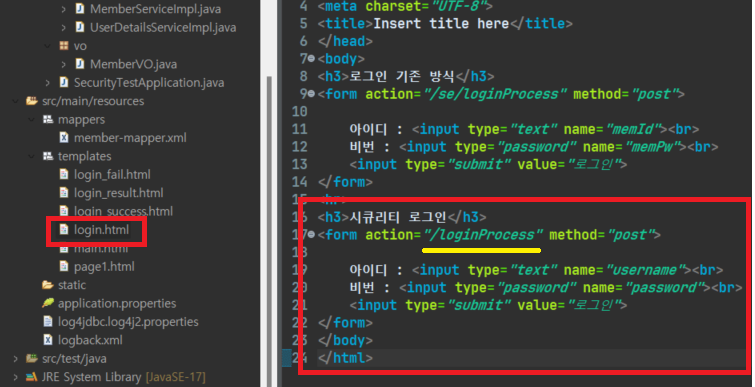Image resolution: width=755 pixels, height=387 pixels.
Task: Expand SecurityTestApplication.java node arrow
Action: pyautogui.click(x=48, y=82)
